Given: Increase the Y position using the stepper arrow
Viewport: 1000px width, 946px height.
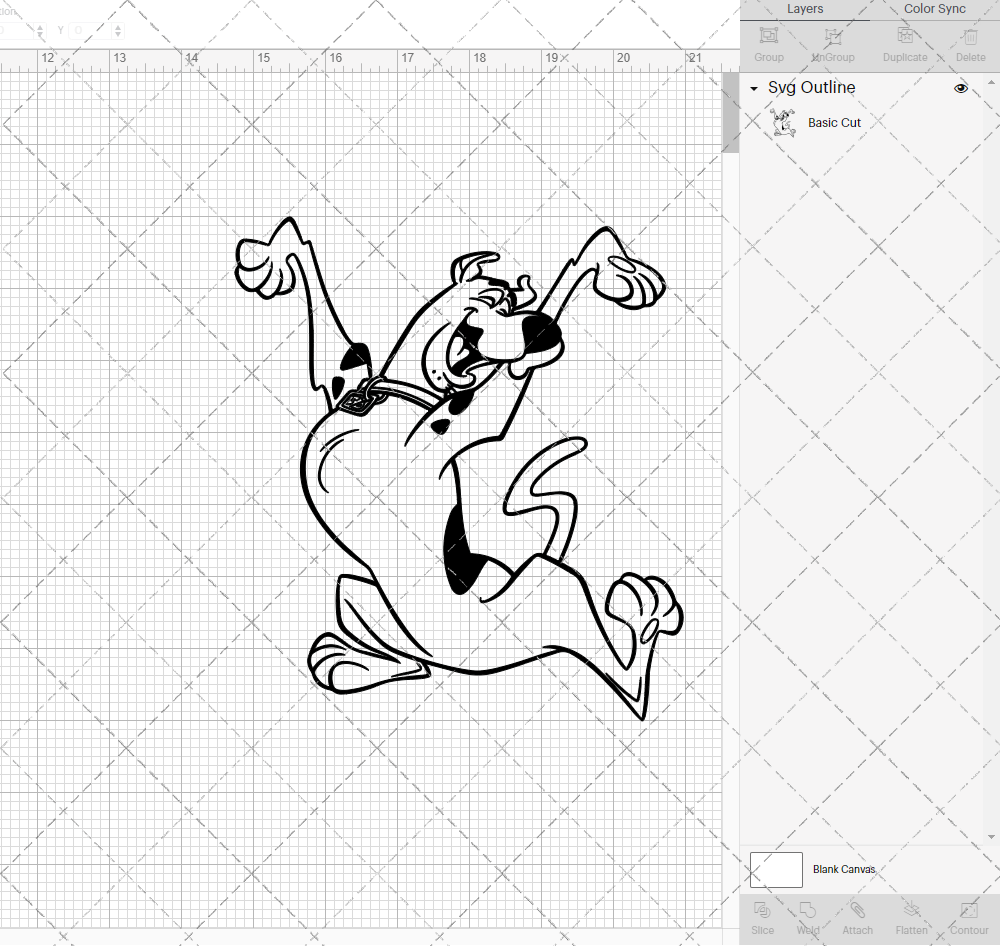Looking at the screenshot, I should coord(117,27).
